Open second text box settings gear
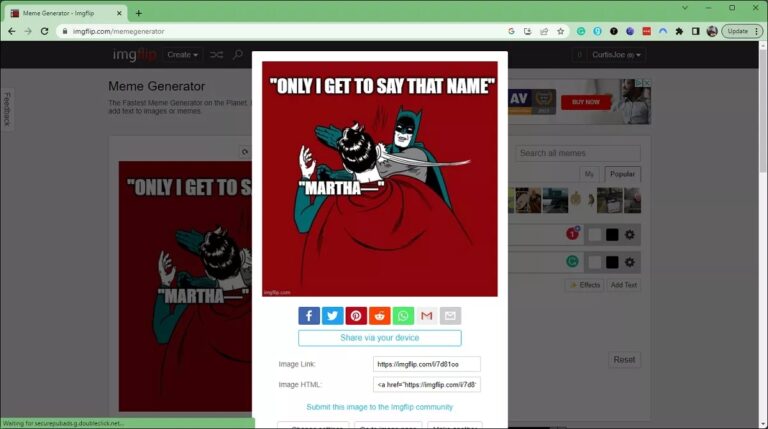Screen dimensions: 768x429 [x=630, y=262]
